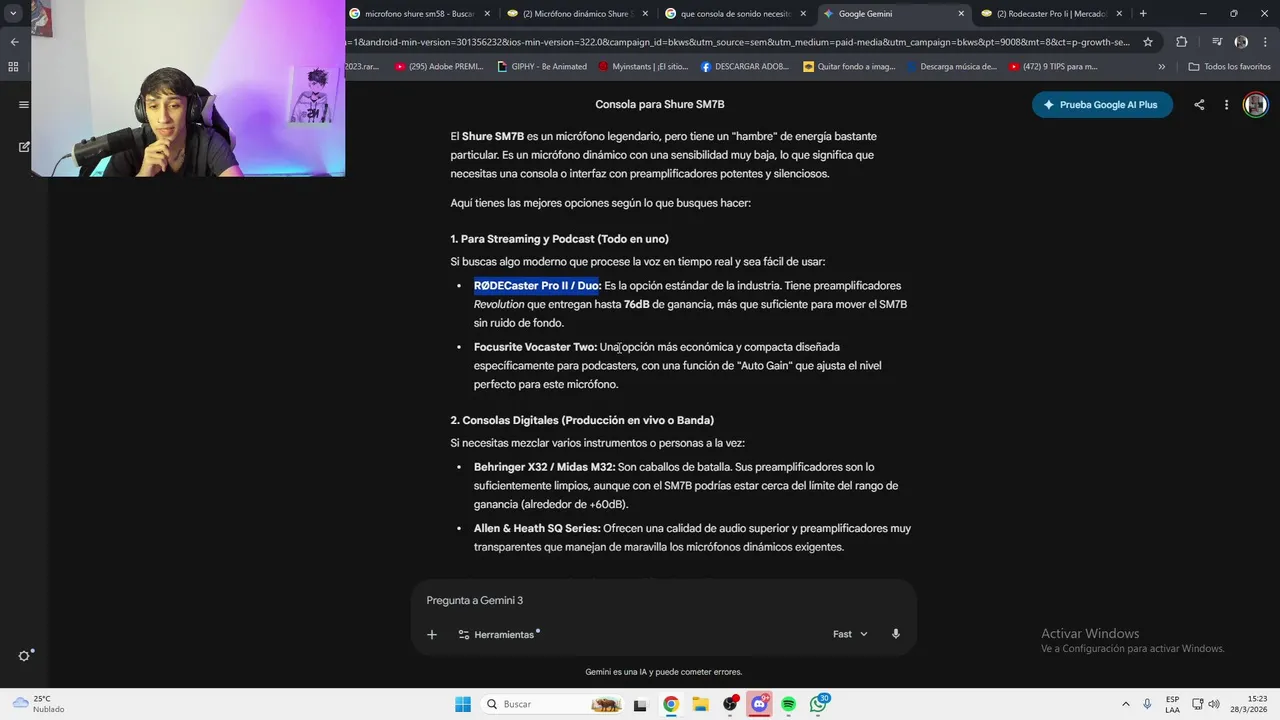Click 'Focusrite Vocaster Two:' text
Image resolution: width=1280 pixels, height=720 pixels.
[x=535, y=347]
